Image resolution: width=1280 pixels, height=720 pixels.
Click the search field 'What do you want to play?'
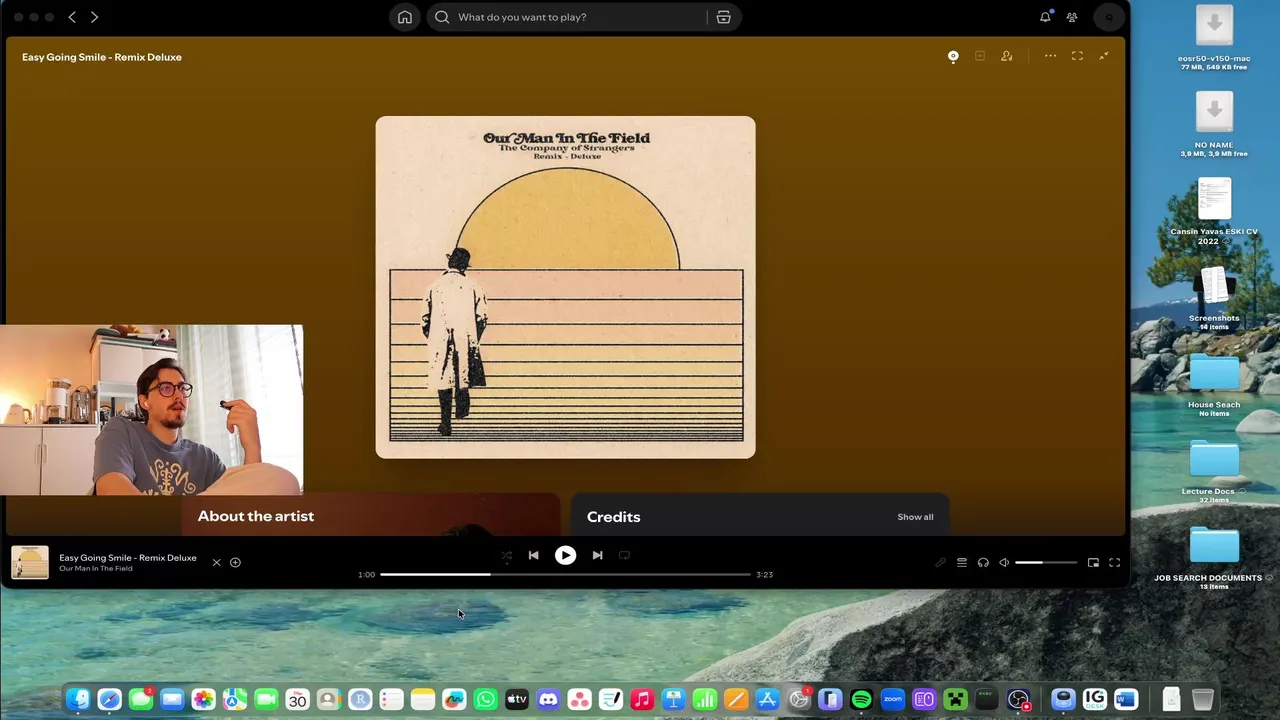pyautogui.click(x=568, y=17)
